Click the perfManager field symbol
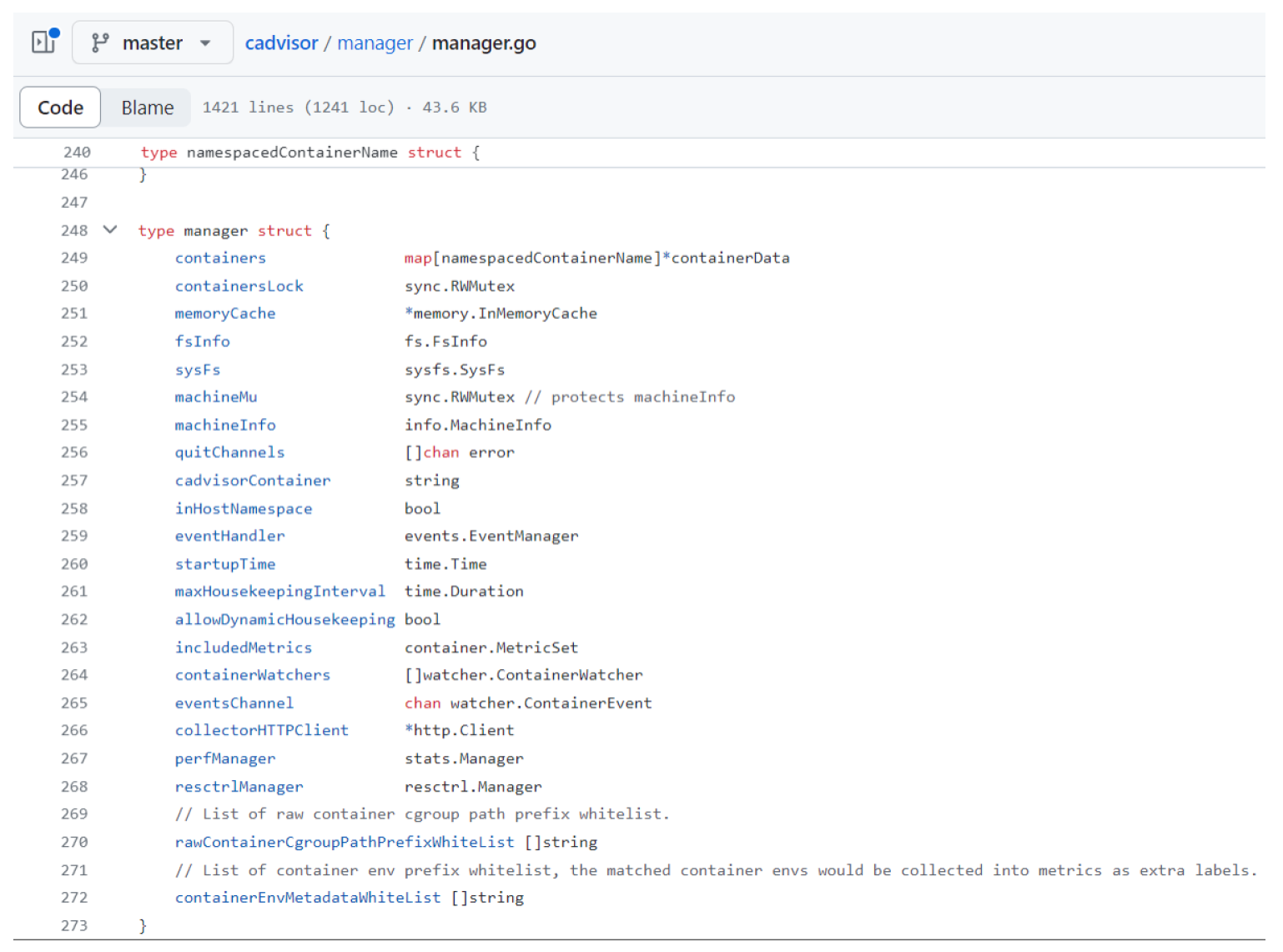 [224, 758]
